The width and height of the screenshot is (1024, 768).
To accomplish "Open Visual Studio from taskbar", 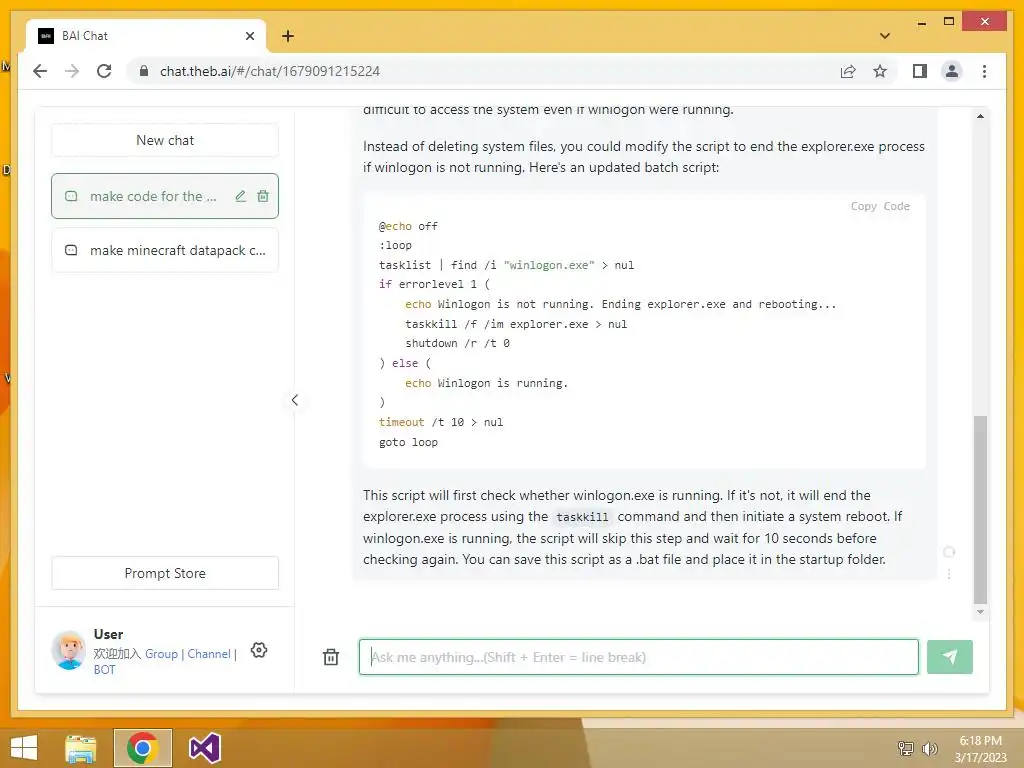I will 204,748.
